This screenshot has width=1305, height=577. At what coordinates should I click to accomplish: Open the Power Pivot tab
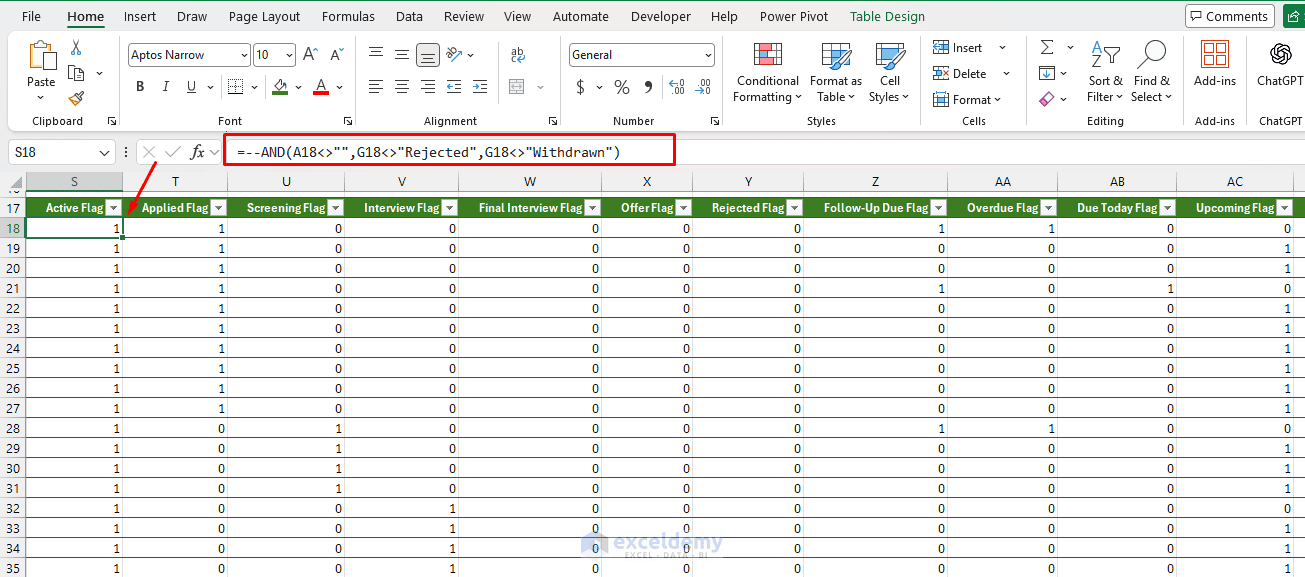(x=794, y=16)
